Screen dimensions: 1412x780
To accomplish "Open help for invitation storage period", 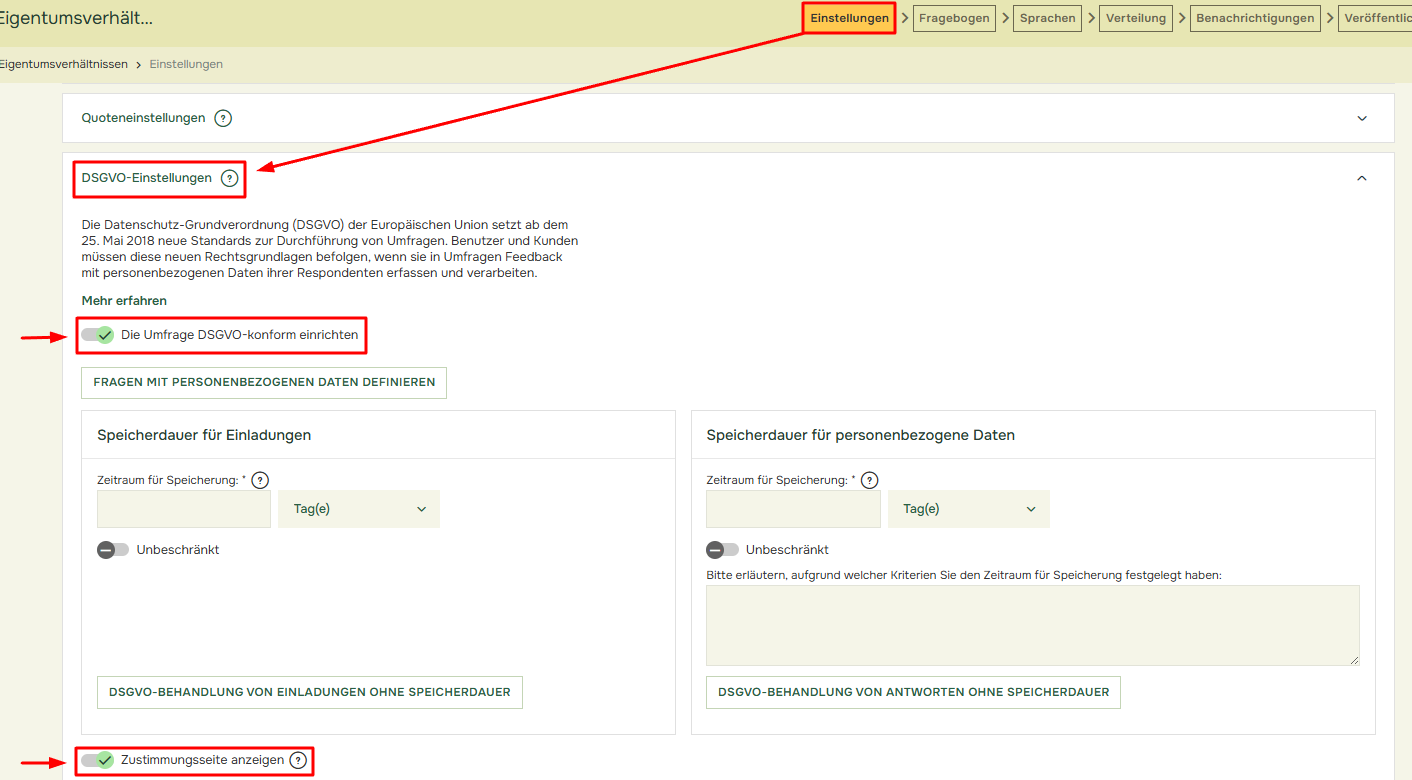I will pos(260,480).
